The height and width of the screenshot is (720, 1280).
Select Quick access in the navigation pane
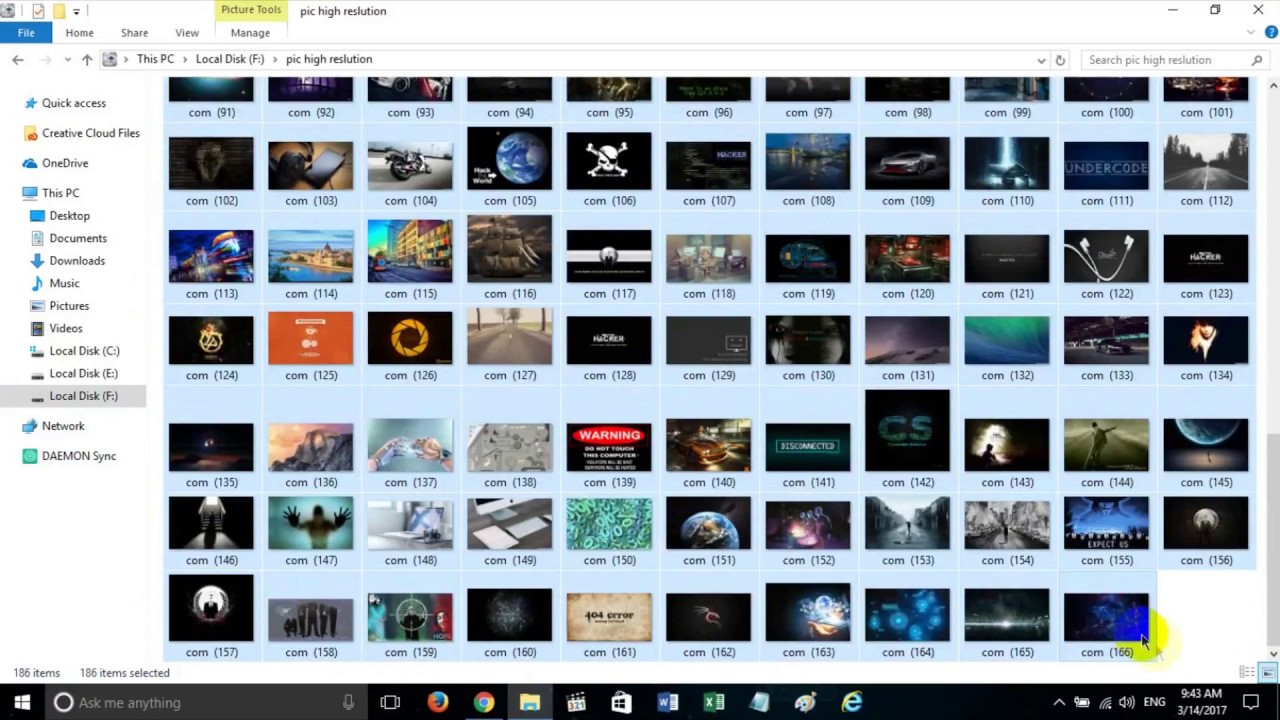click(x=73, y=103)
